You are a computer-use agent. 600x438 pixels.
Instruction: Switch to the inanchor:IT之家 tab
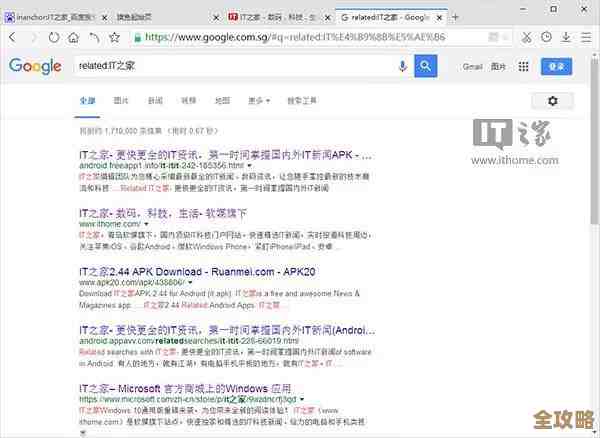click(x=53, y=17)
